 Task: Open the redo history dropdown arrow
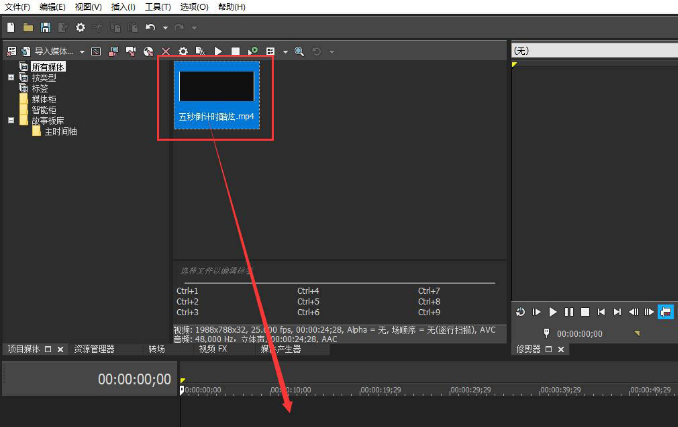tap(194, 28)
